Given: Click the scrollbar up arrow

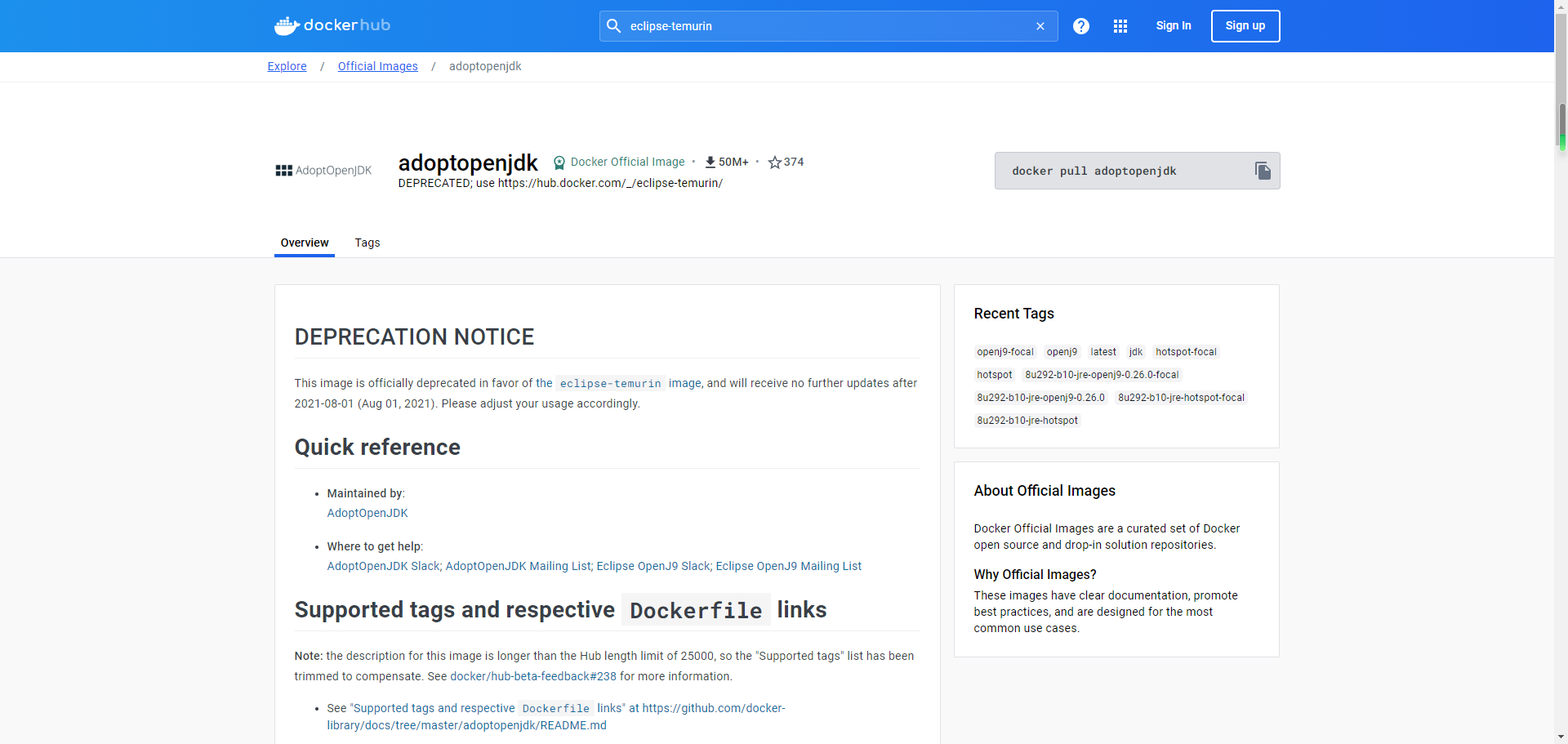Looking at the screenshot, I should pos(1561,7).
